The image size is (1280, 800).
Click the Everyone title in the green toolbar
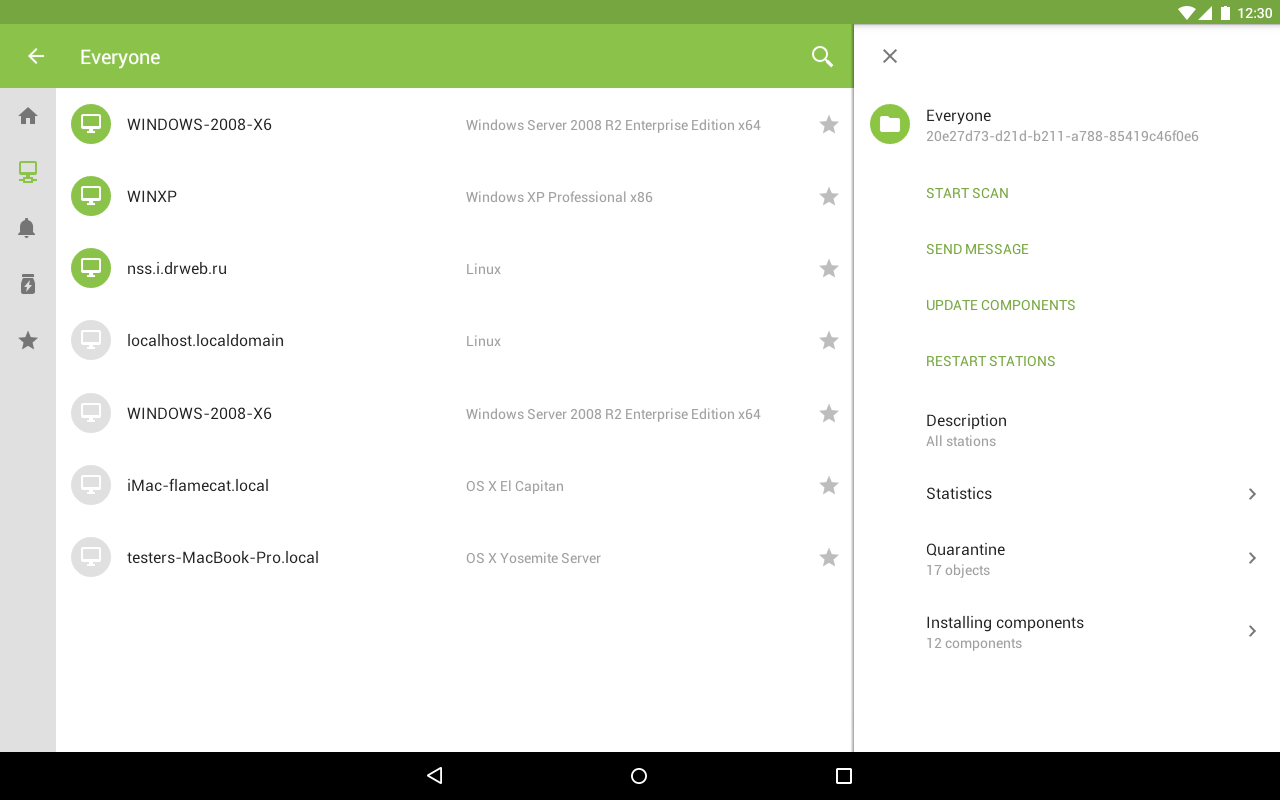[120, 57]
